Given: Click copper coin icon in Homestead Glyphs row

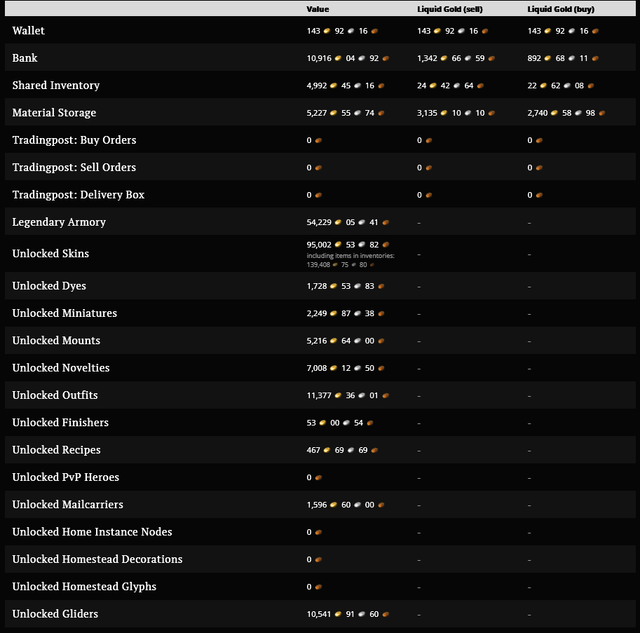Looking at the screenshot, I should pos(318,587).
